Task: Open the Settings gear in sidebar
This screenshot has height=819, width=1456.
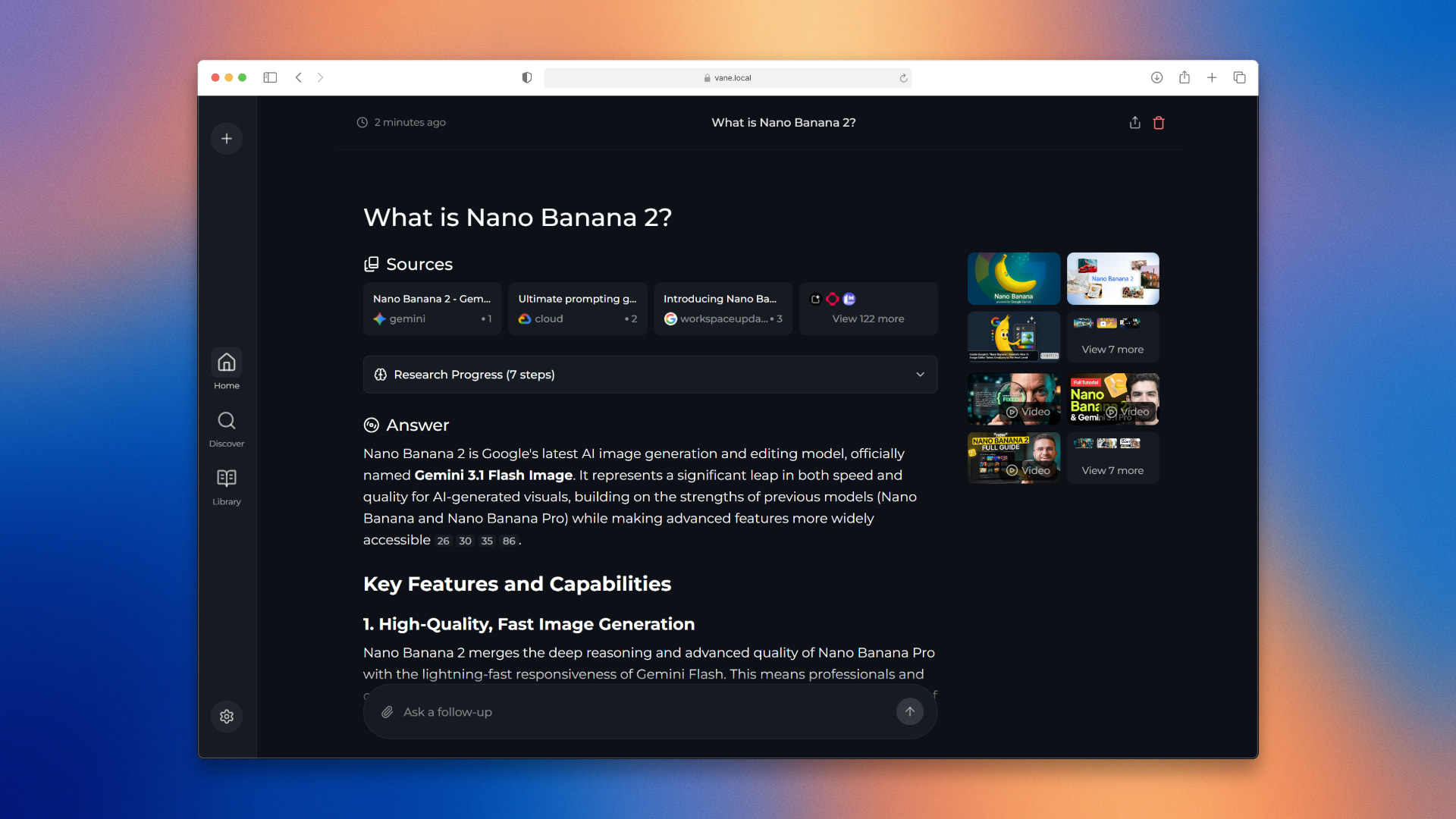Action: click(226, 716)
